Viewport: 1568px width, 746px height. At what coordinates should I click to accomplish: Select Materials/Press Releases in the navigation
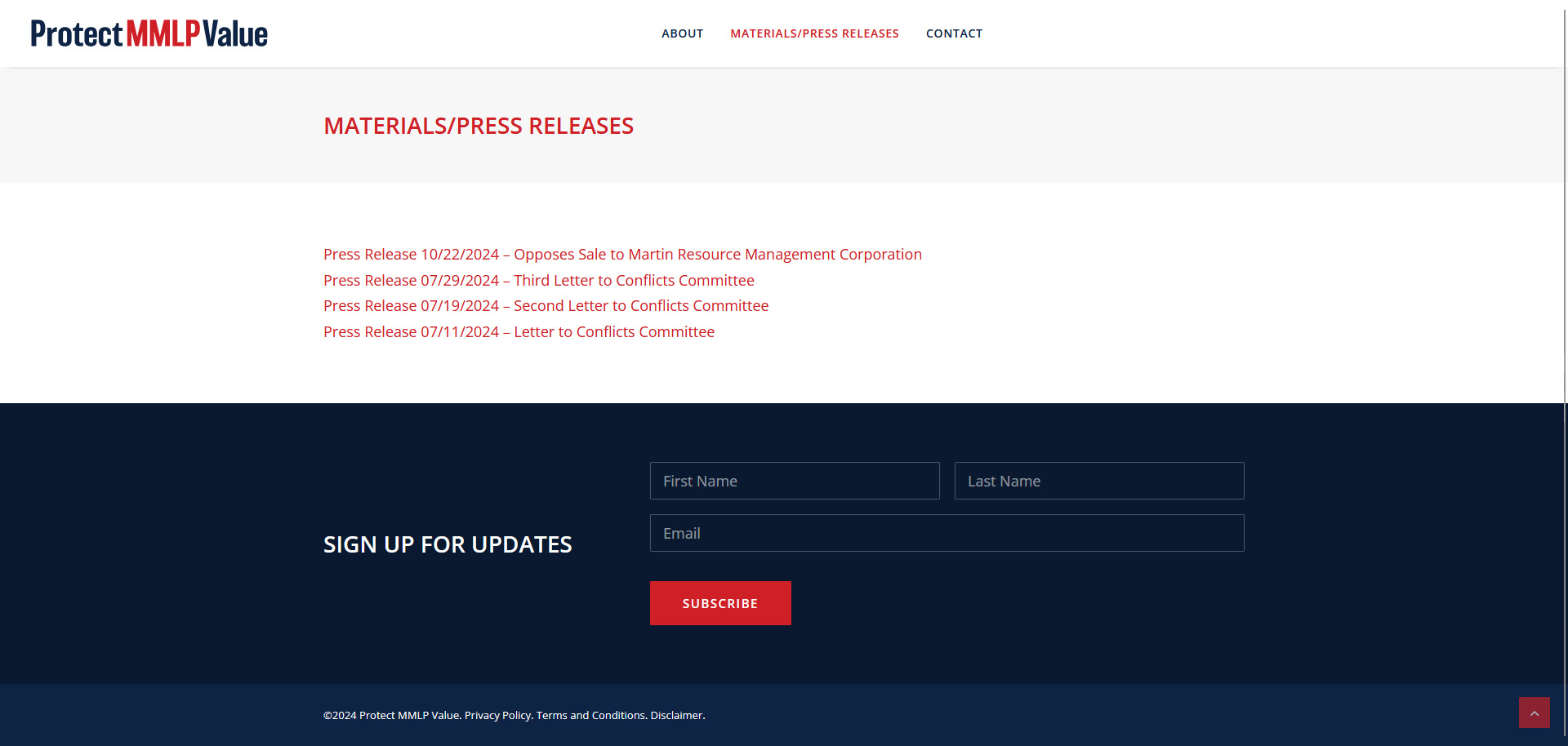point(814,33)
